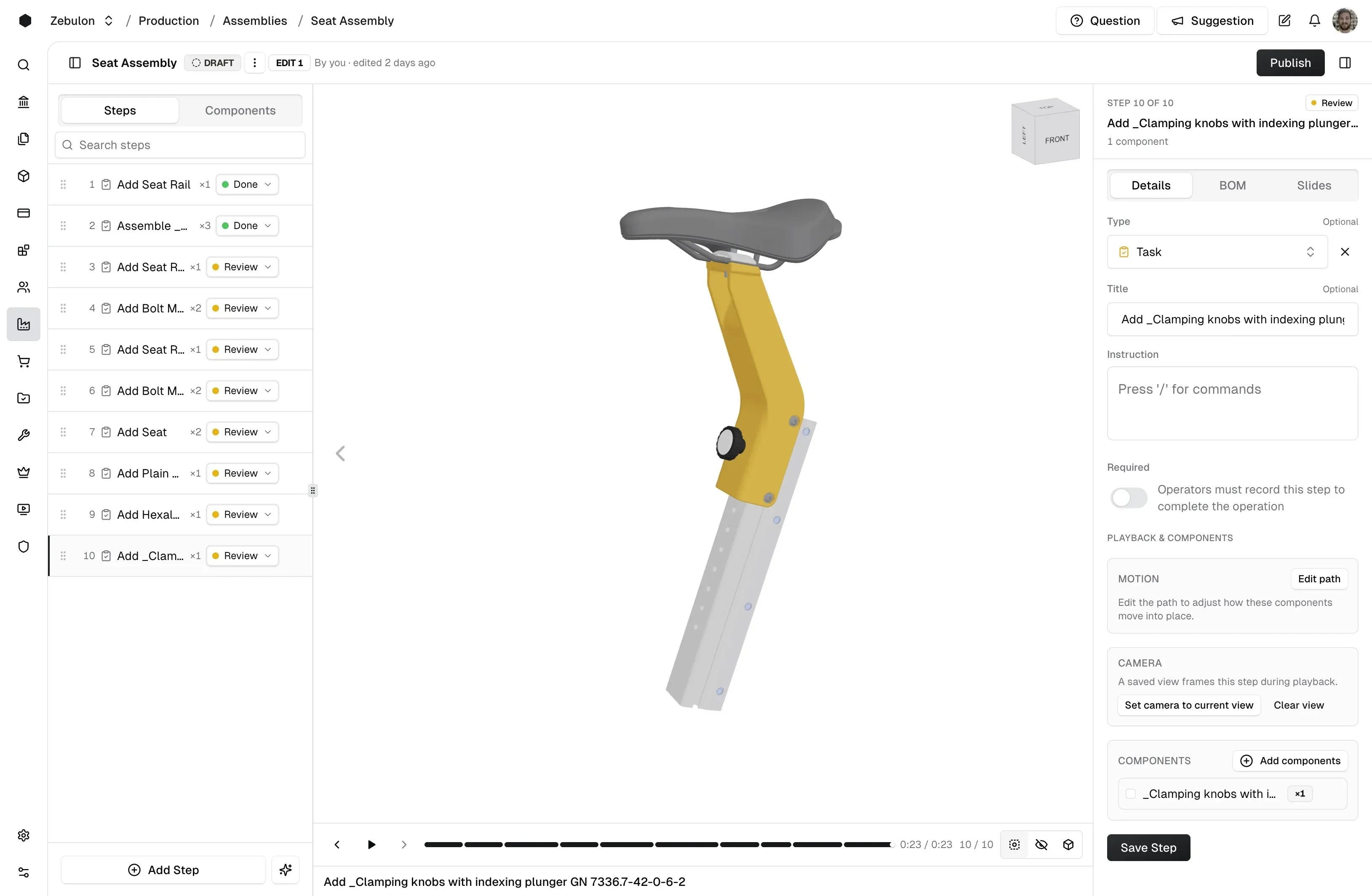Toggle the left sidebar panel icon beside Seat Assembly
Viewport: 1372px width, 896px height.
(75, 63)
